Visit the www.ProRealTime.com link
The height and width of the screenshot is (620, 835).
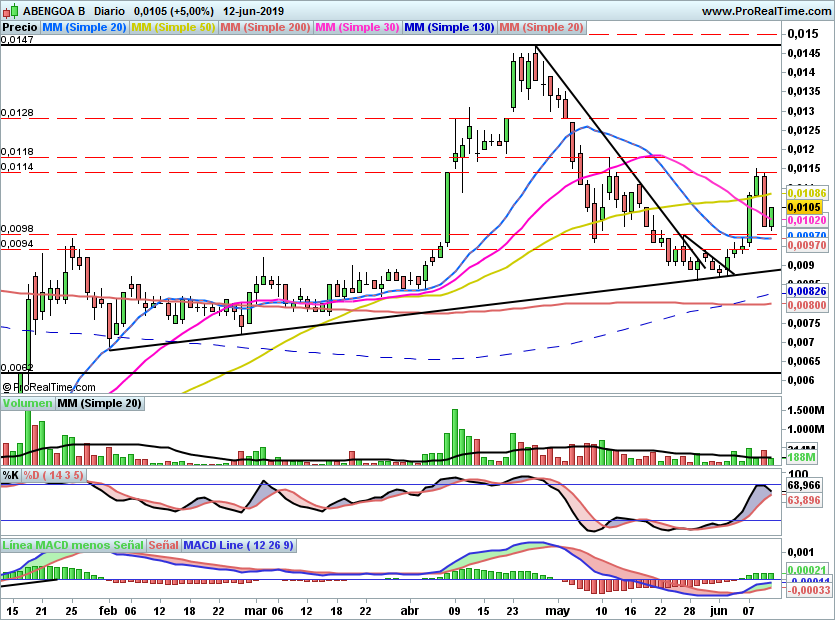[x=766, y=10]
